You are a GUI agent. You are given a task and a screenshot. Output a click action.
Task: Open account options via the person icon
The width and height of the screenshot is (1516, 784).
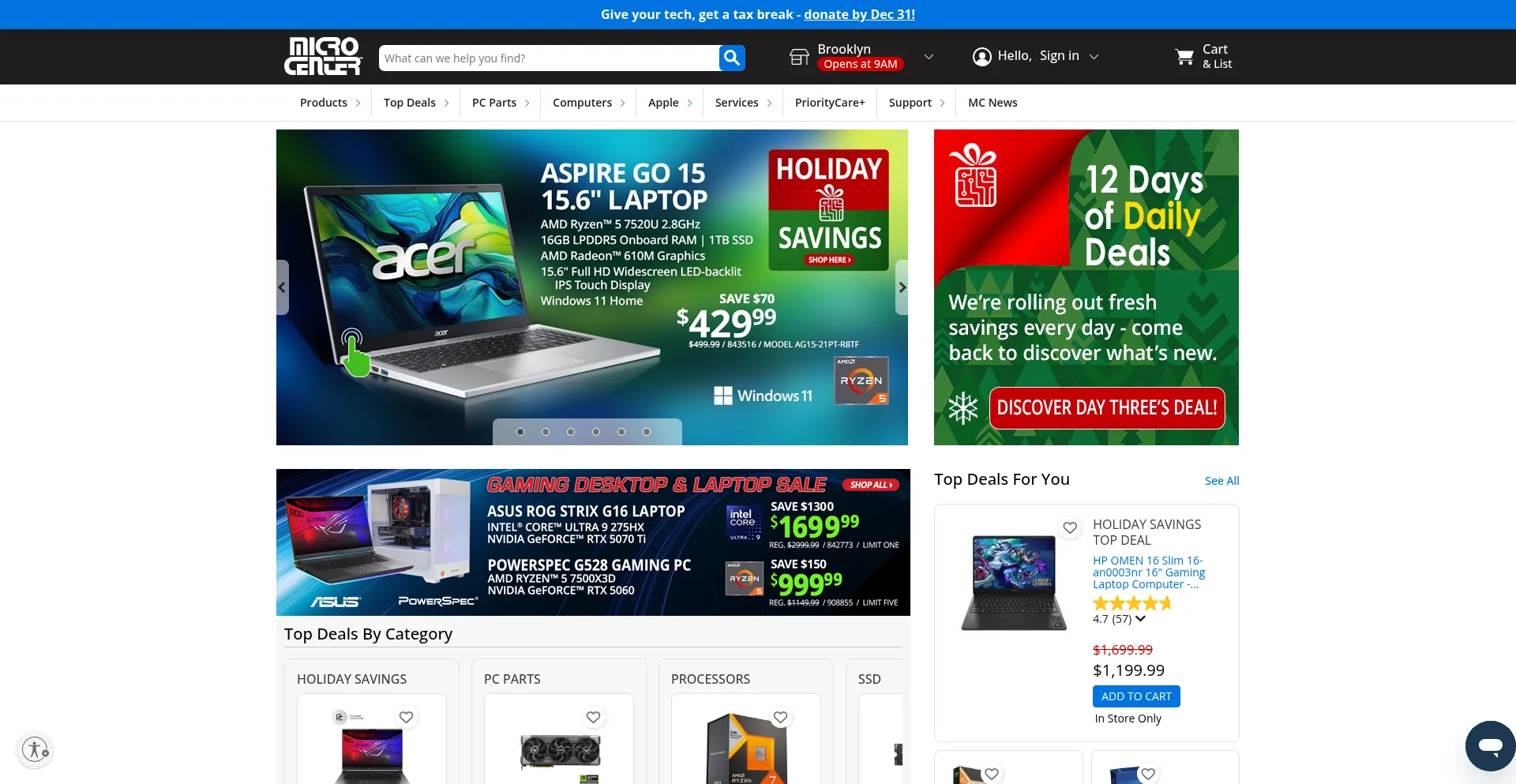click(981, 56)
